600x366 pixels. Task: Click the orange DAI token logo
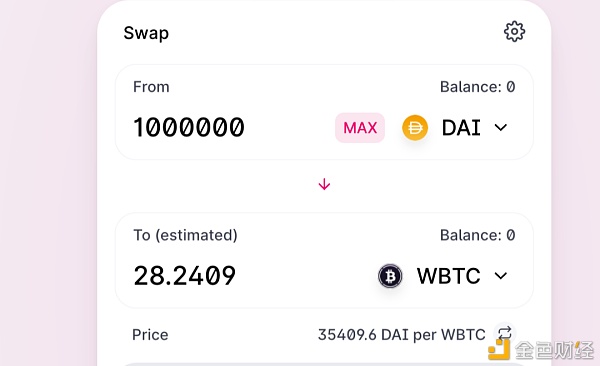click(x=415, y=127)
